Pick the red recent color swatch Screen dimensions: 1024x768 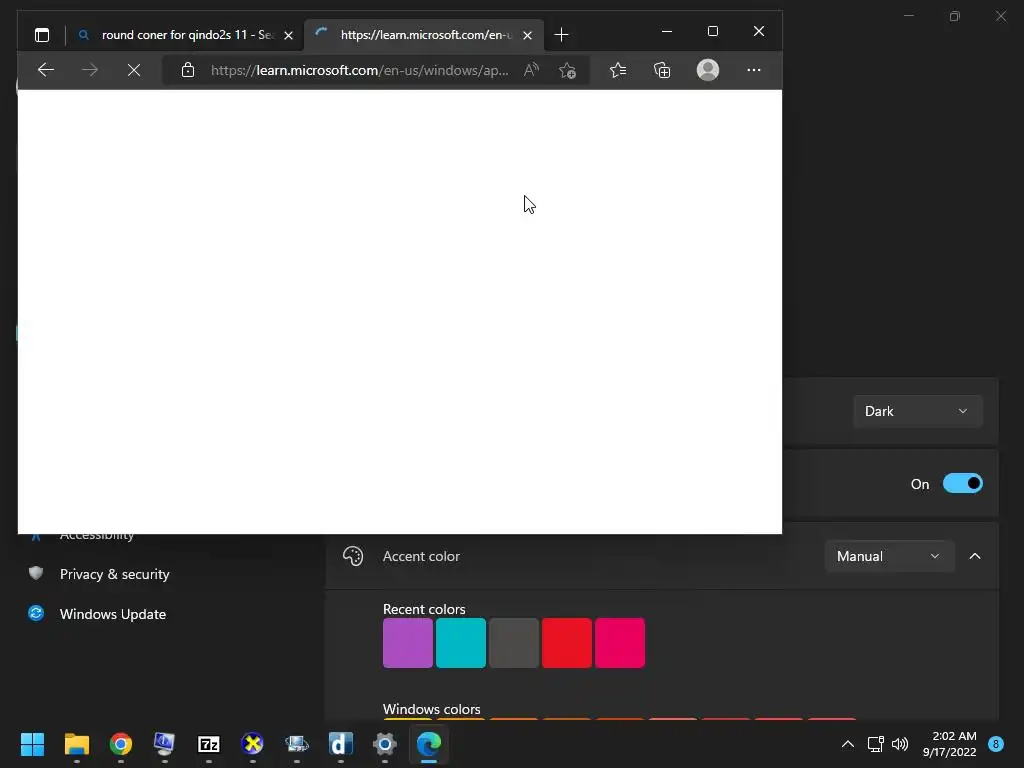[x=567, y=643]
